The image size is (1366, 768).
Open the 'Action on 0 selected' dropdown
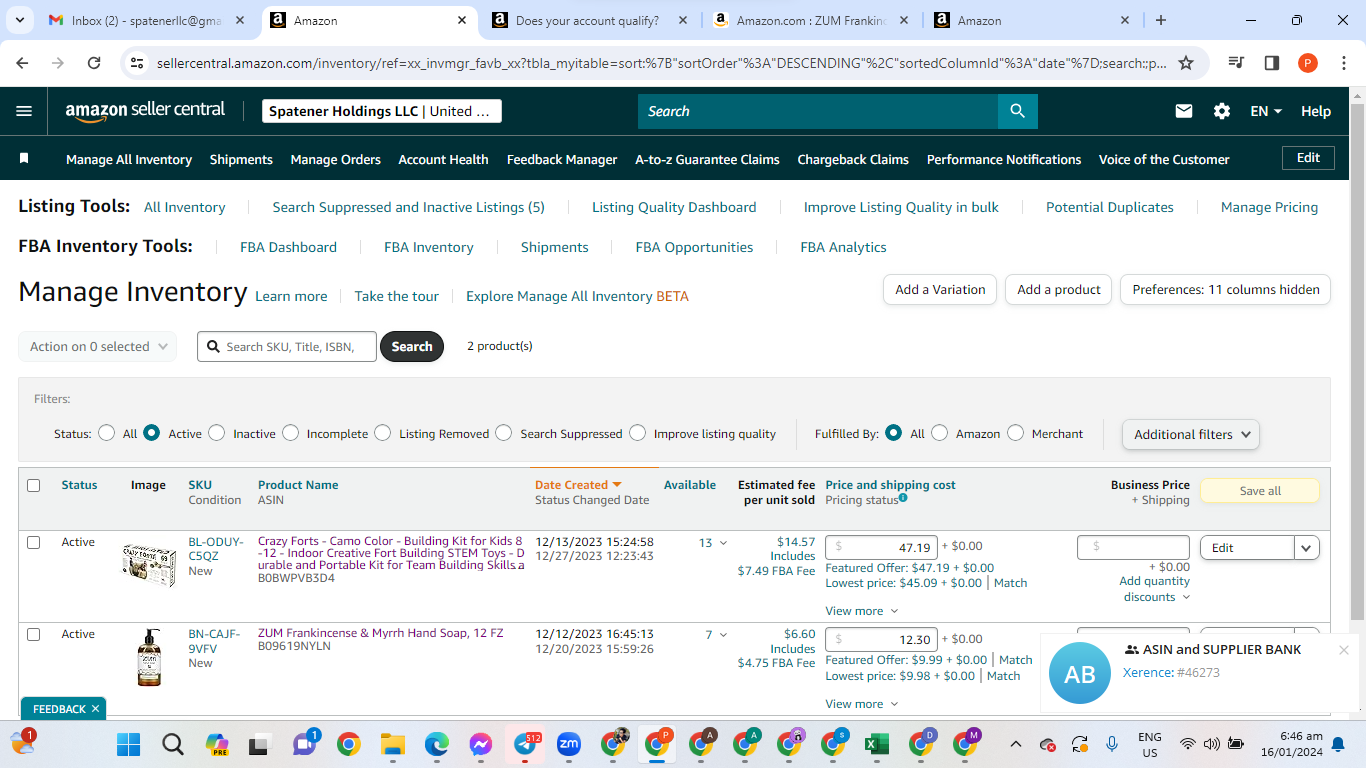(98, 346)
